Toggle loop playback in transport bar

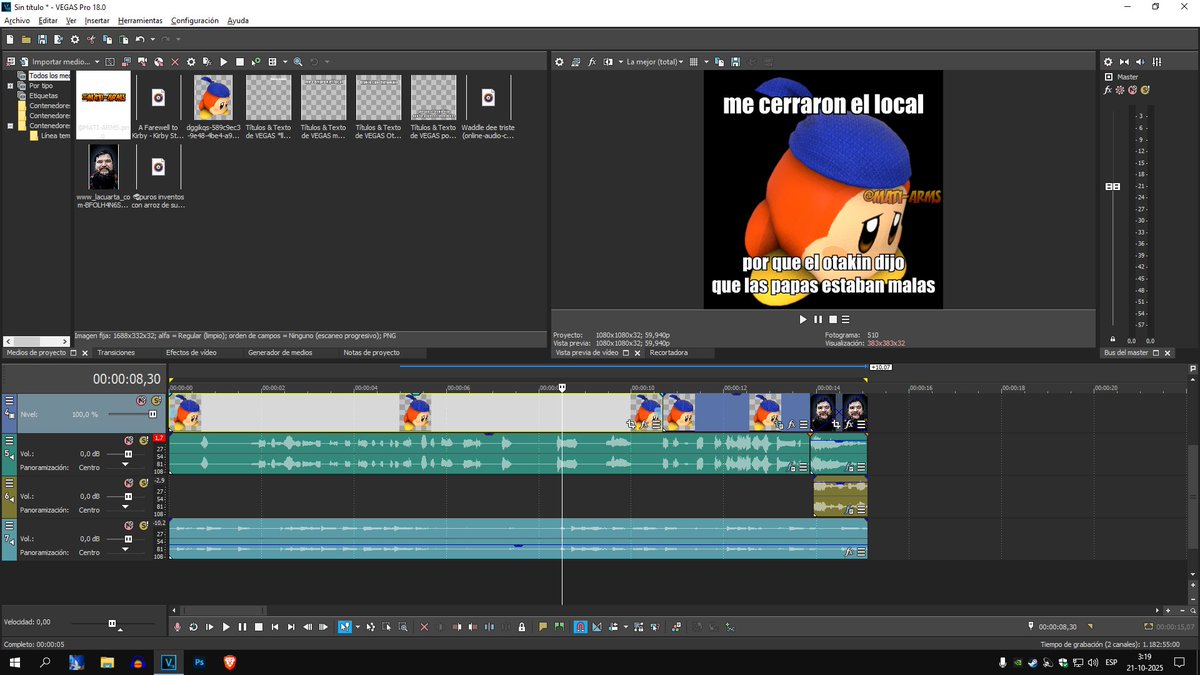click(193, 627)
